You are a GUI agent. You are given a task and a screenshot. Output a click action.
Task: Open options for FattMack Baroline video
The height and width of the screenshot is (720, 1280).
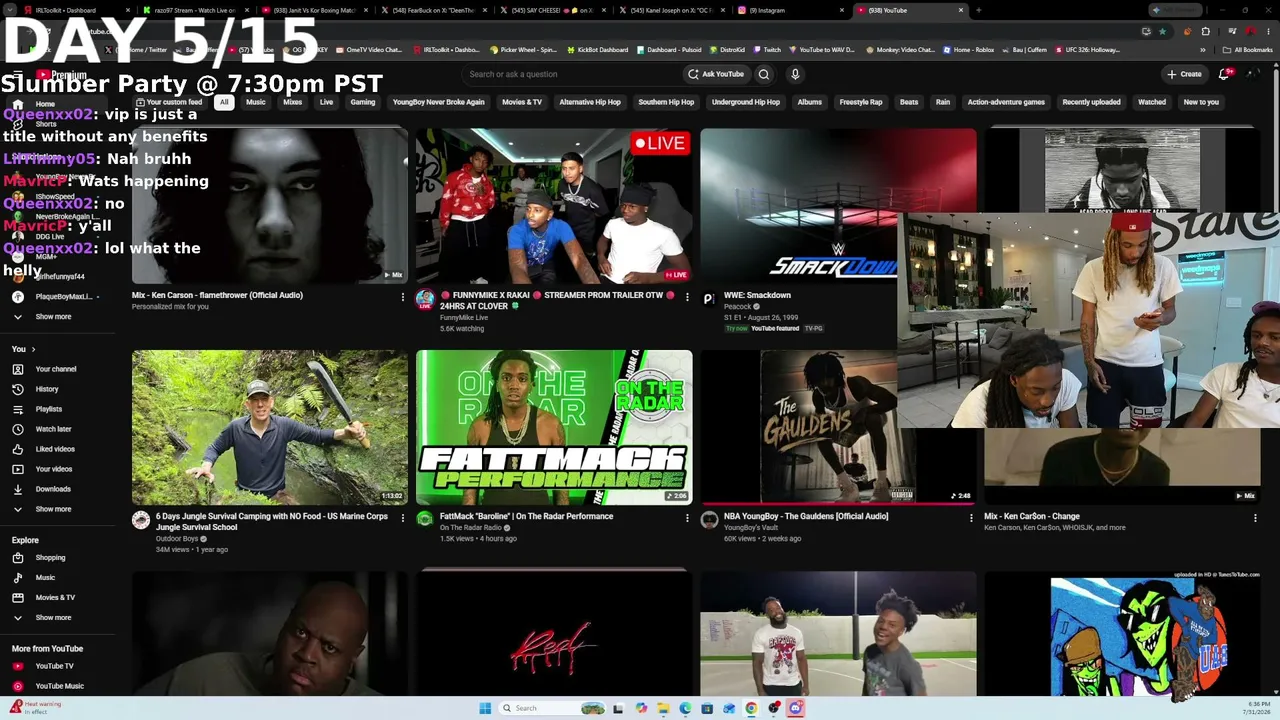[x=687, y=518]
